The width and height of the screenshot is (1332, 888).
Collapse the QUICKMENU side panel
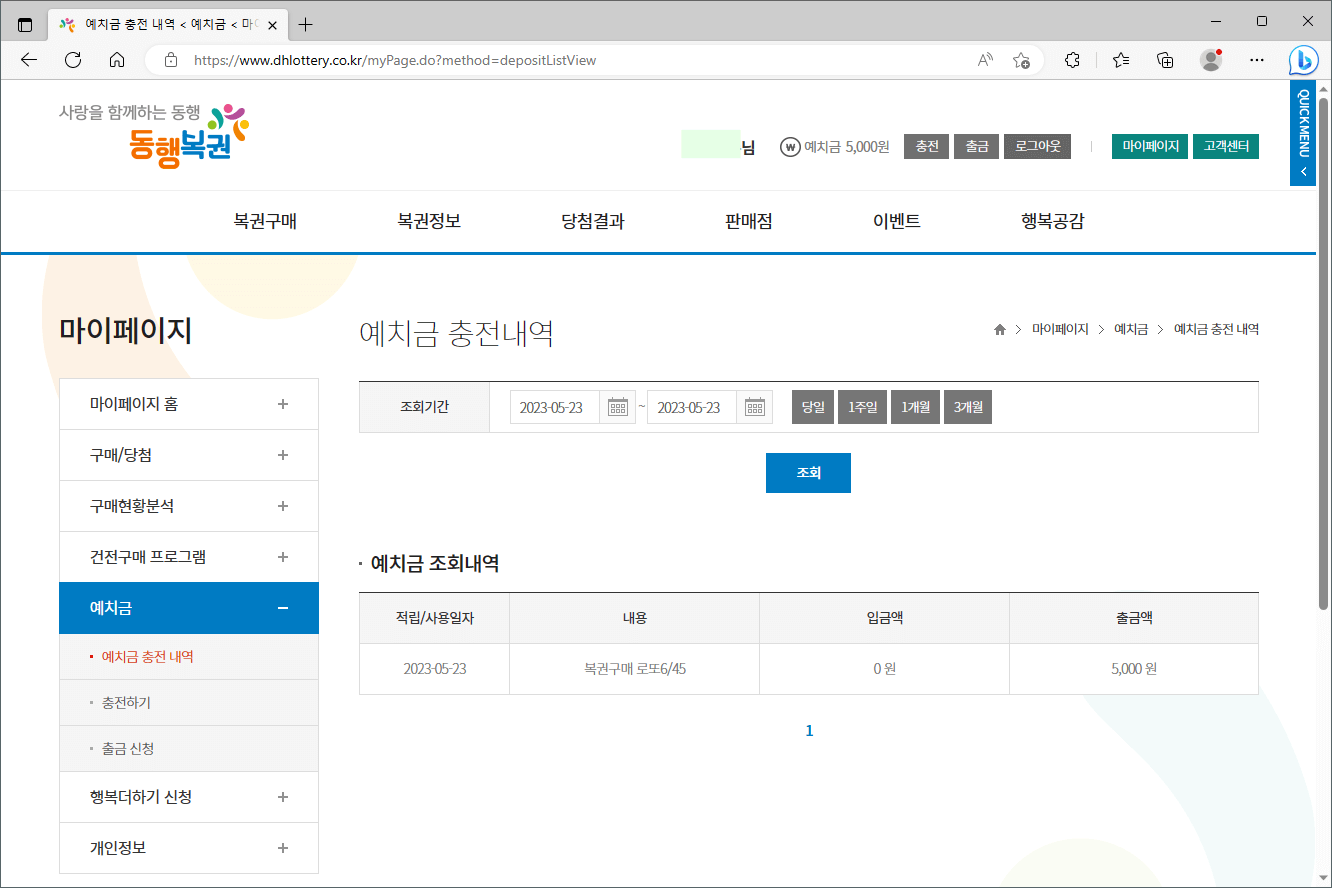(1302, 171)
